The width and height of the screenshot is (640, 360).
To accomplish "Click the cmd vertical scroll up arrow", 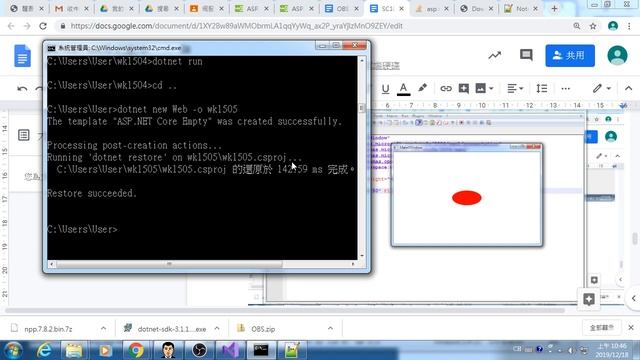I will pyautogui.click(x=362, y=60).
